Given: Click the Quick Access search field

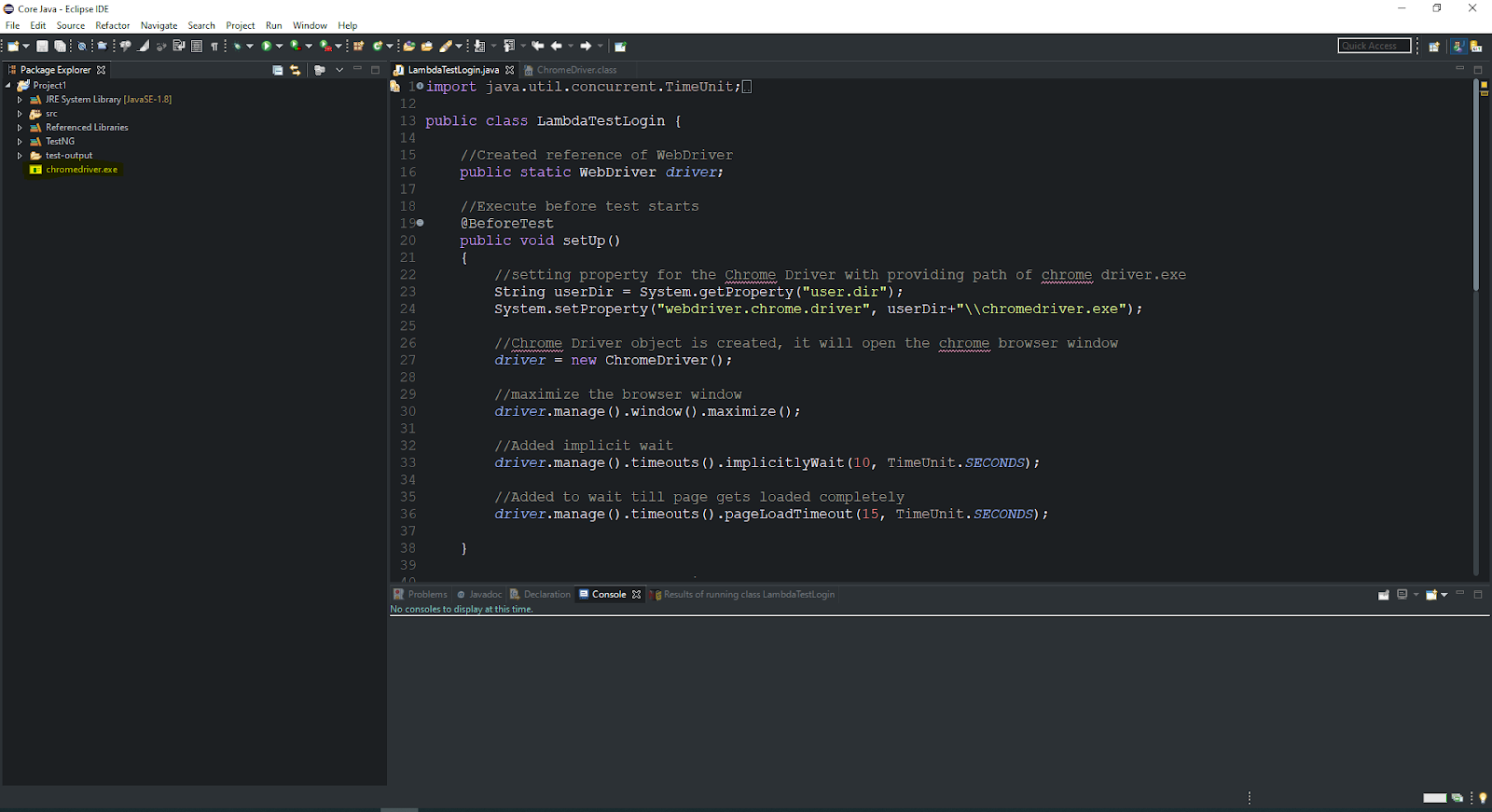Looking at the screenshot, I should point(1374,46).
